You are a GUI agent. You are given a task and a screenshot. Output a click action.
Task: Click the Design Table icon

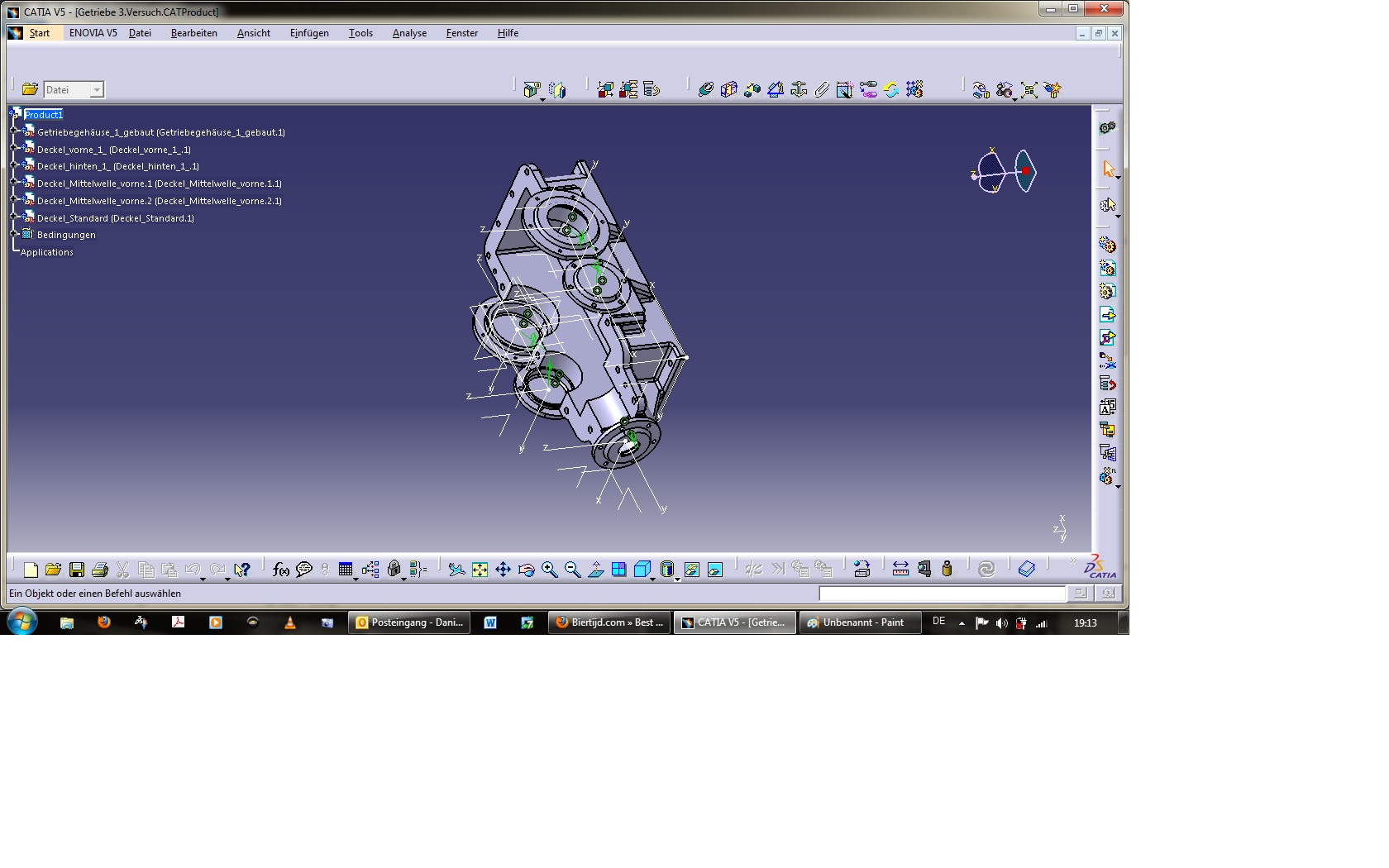coord(346,570)
